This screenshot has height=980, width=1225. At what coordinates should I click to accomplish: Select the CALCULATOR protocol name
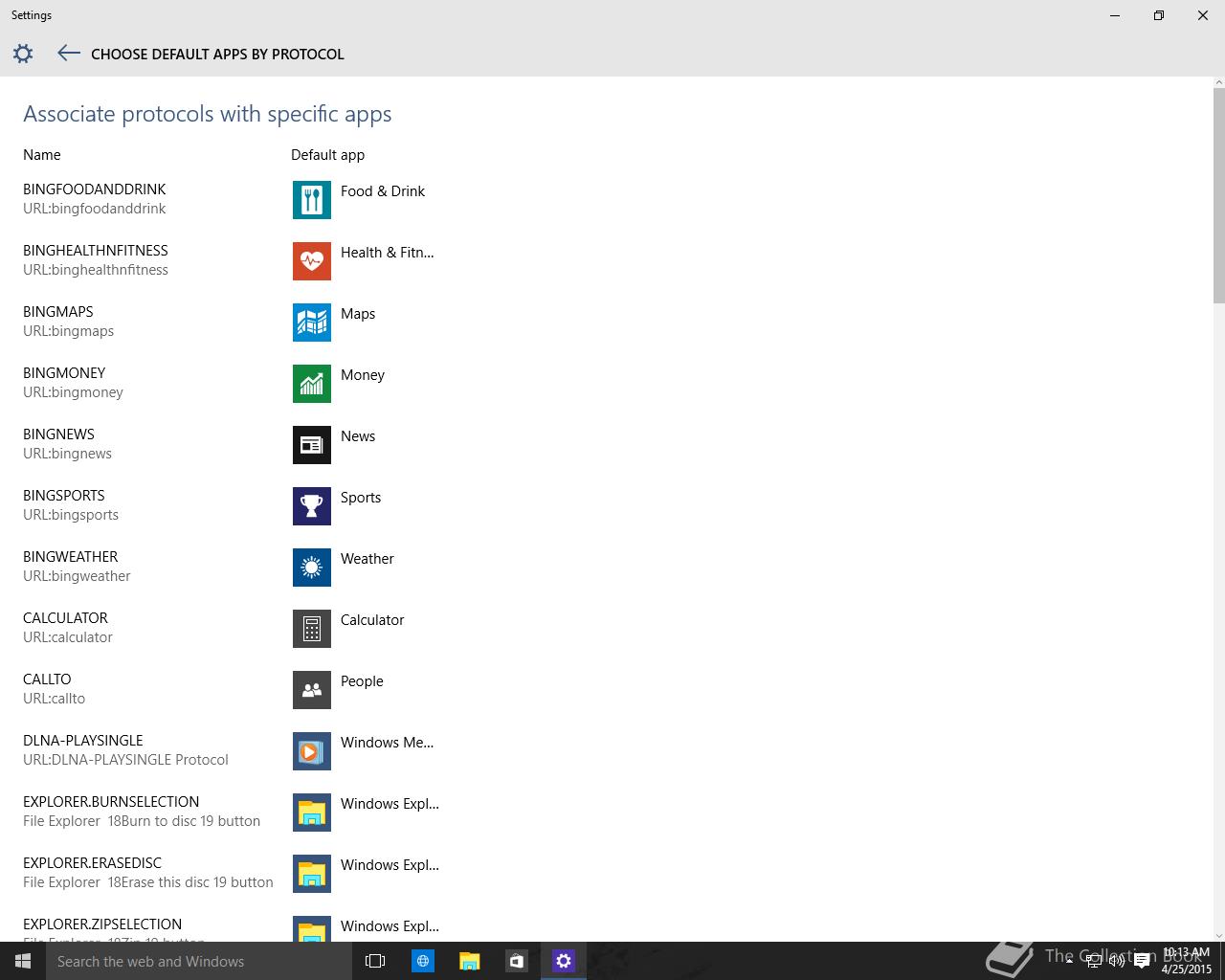pos(65,618)
